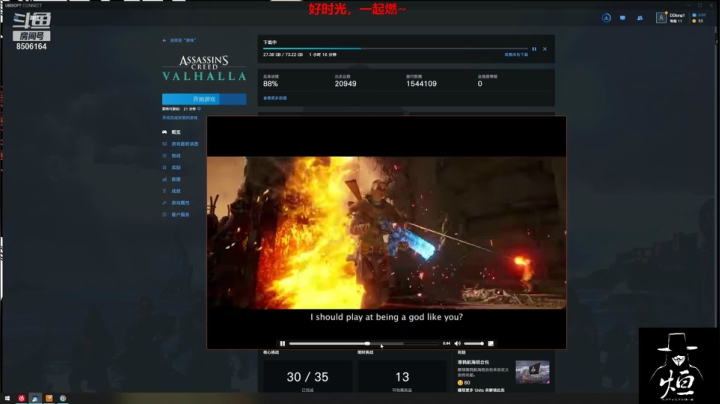Viewport: 720px width, 404px height.
Task: Open the download queue link beside pause
Action: click(x=516, y=55)
